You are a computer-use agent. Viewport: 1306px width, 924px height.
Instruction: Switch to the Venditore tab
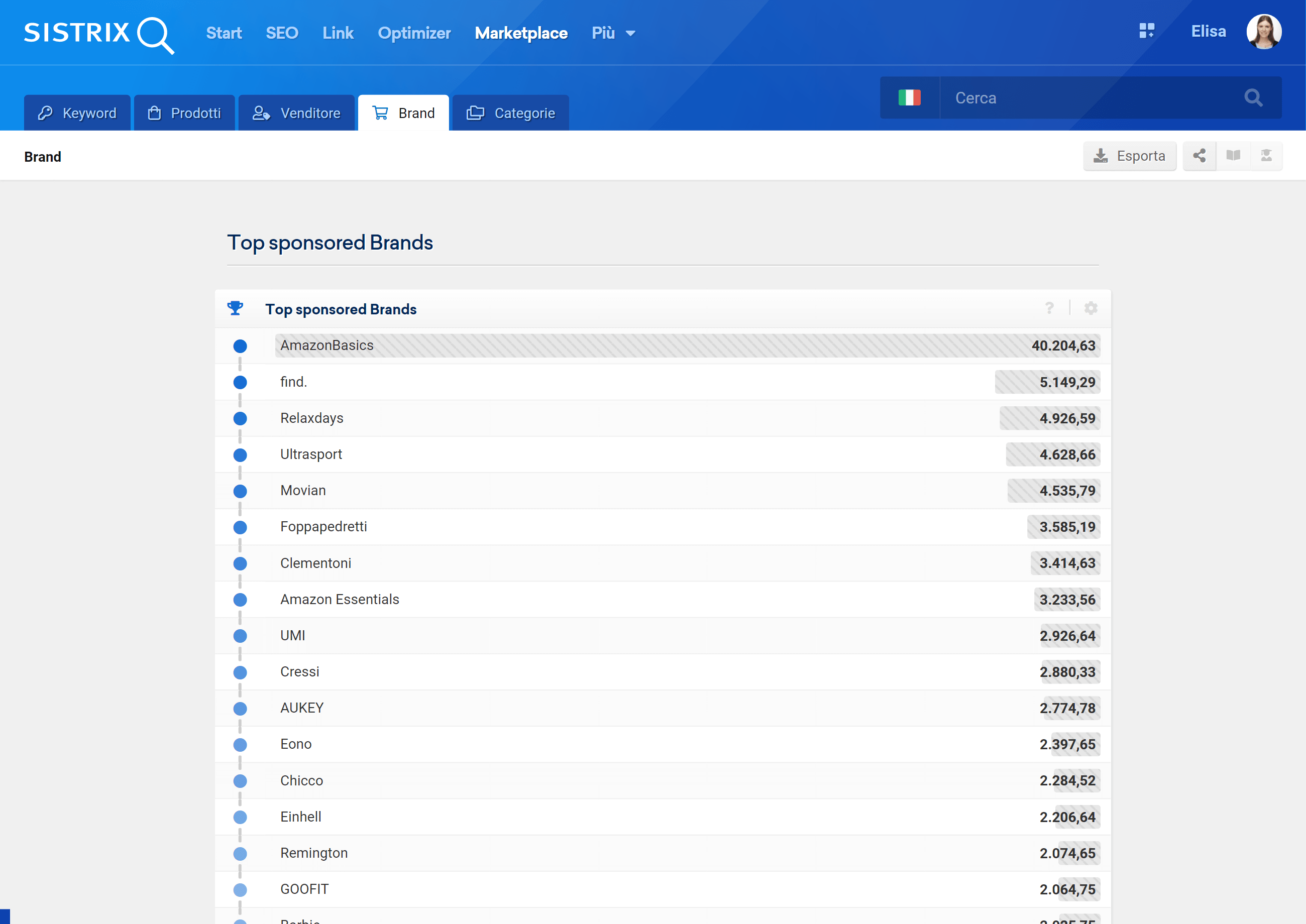296,112
